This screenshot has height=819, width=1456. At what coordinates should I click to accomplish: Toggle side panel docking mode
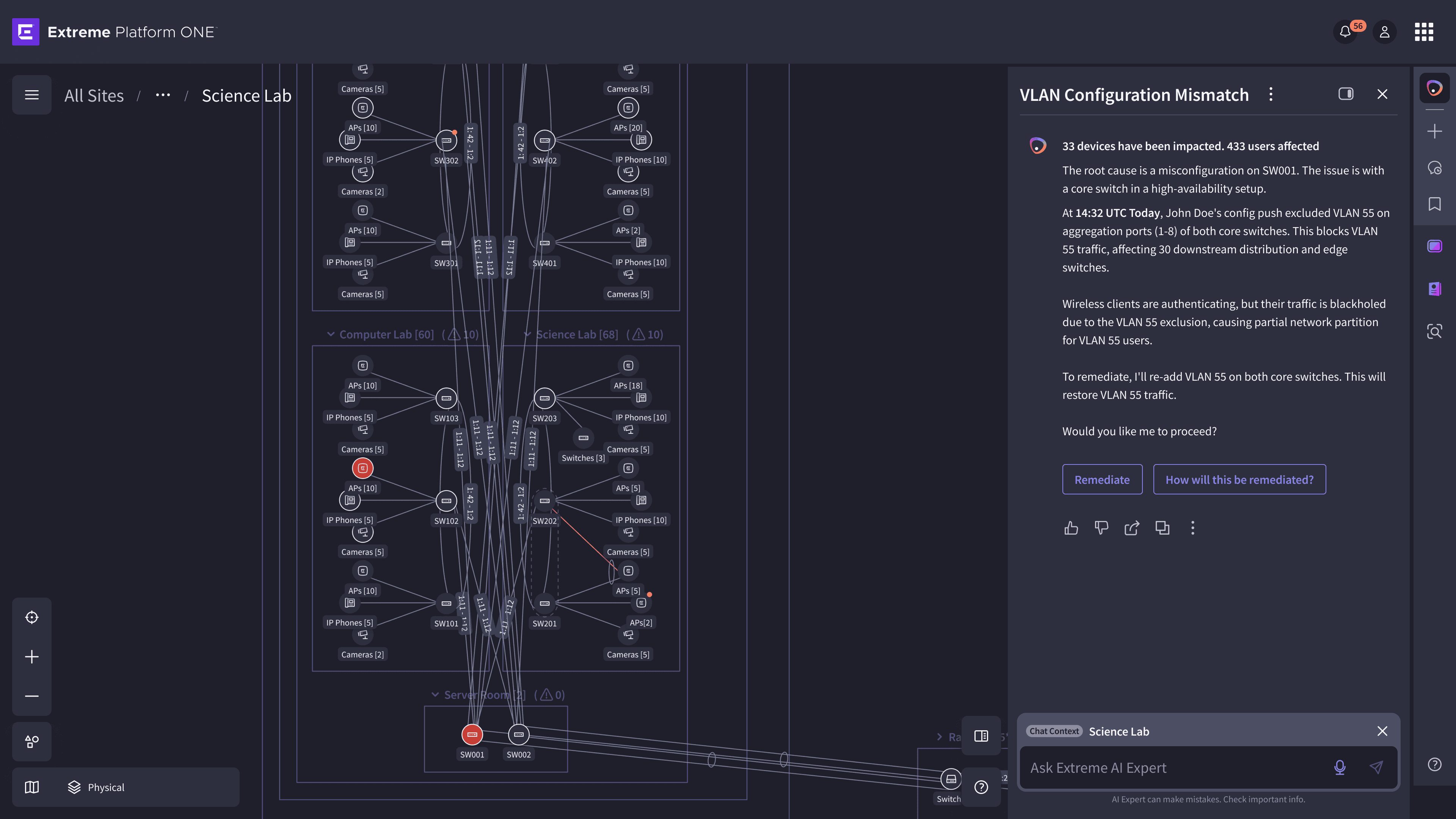(x=1346, y=94)
